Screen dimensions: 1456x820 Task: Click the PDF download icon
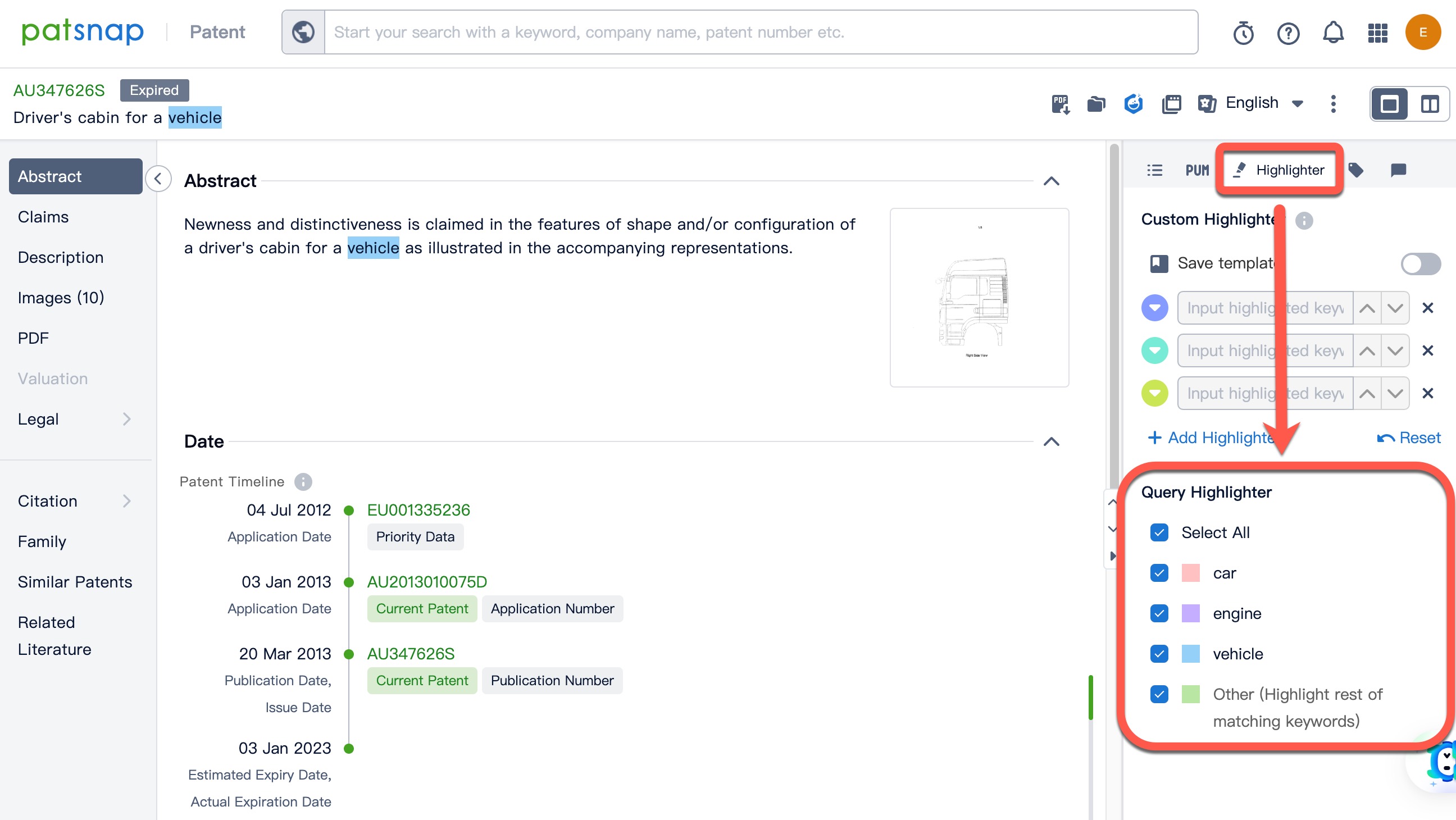[1061, 104]
